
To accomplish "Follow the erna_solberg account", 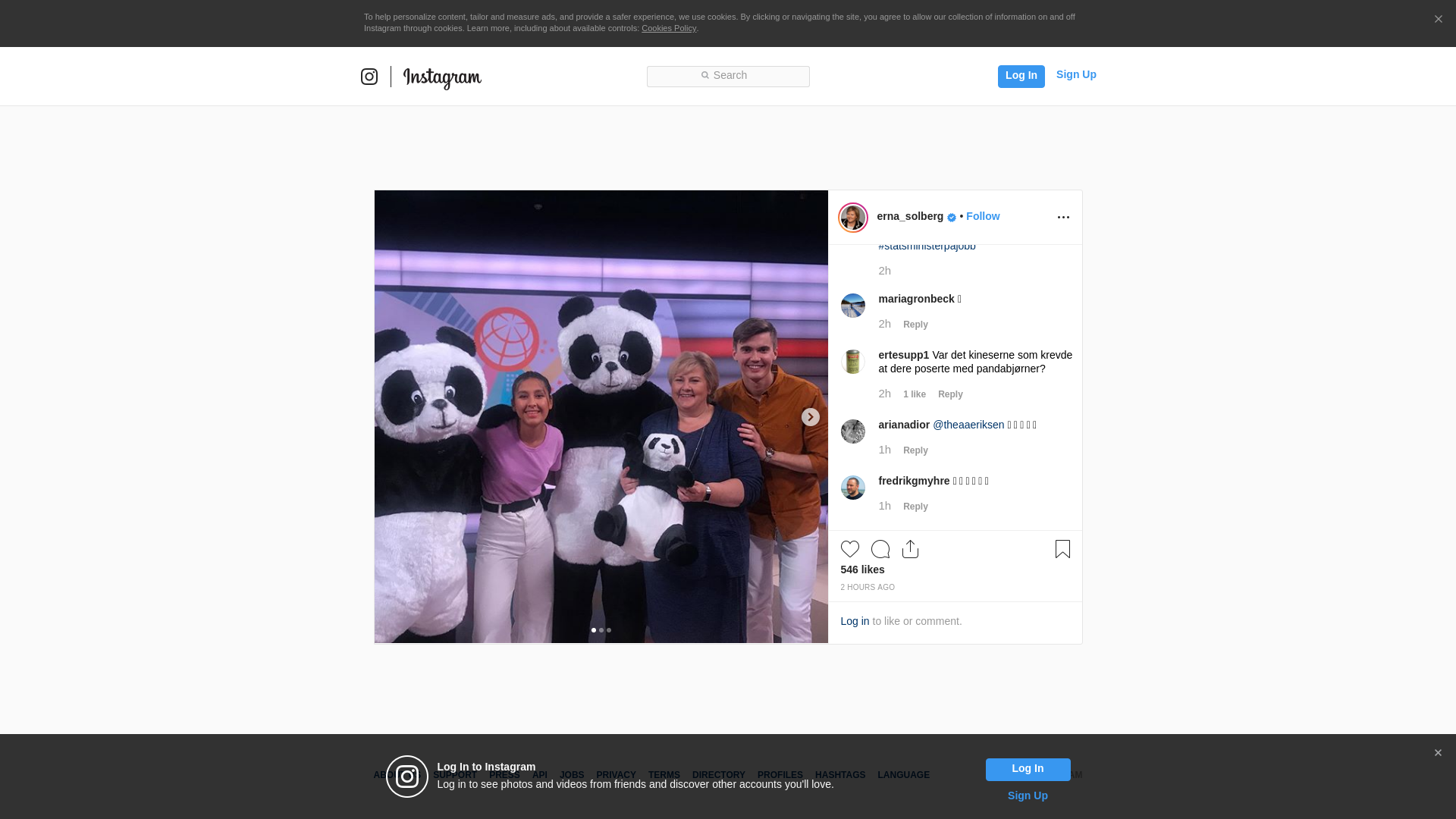I will point(982,216).
